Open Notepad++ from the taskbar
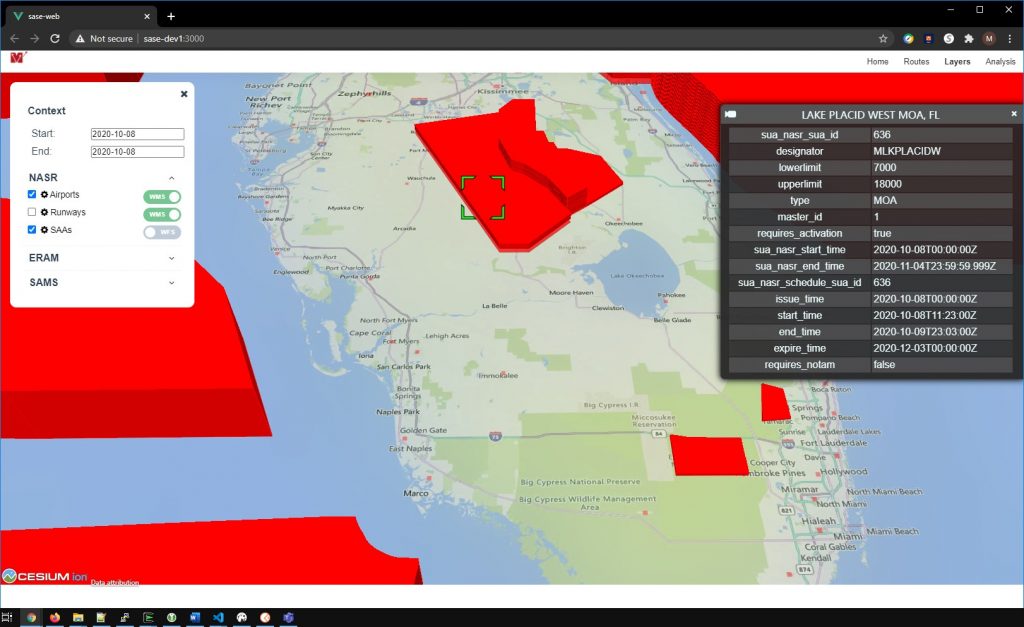Viewport: 1024px width, 627px height. pyautogui.click(x=101, y=617)
